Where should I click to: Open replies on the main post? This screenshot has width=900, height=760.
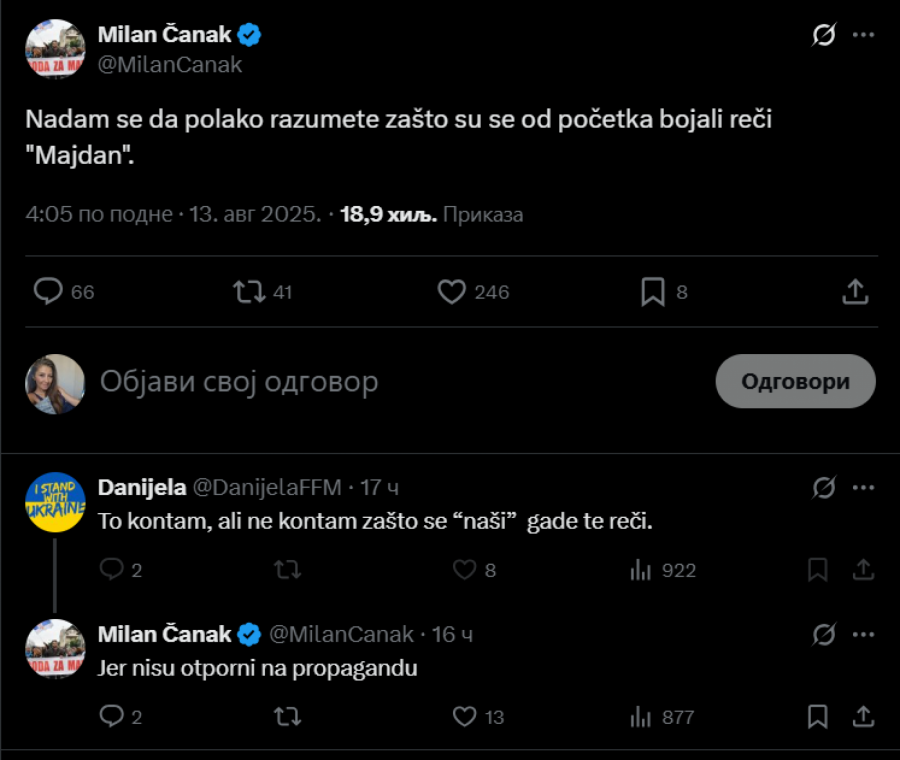[49, 292]
